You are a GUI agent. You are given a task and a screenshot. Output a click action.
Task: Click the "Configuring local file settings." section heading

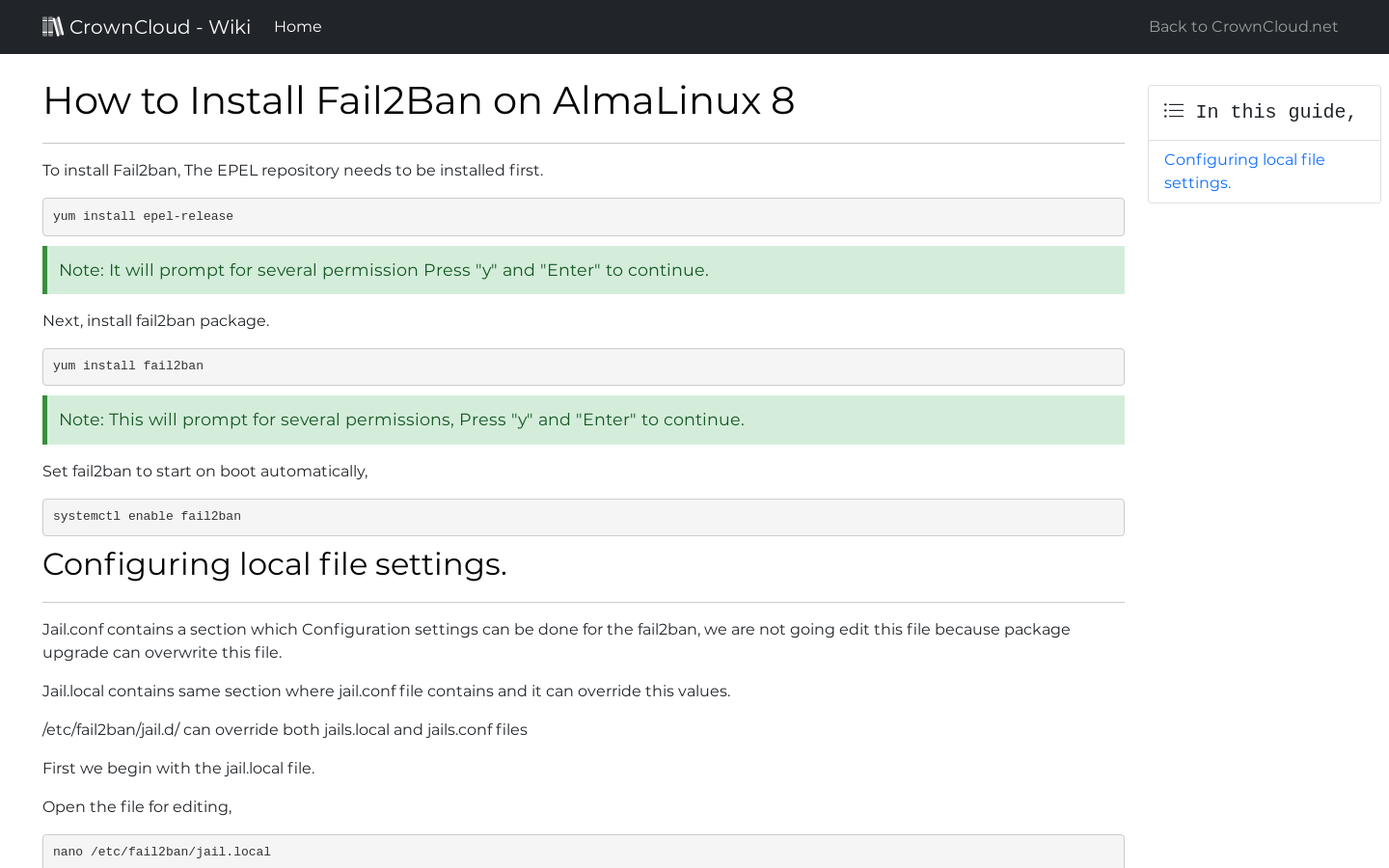coord(274,564)
